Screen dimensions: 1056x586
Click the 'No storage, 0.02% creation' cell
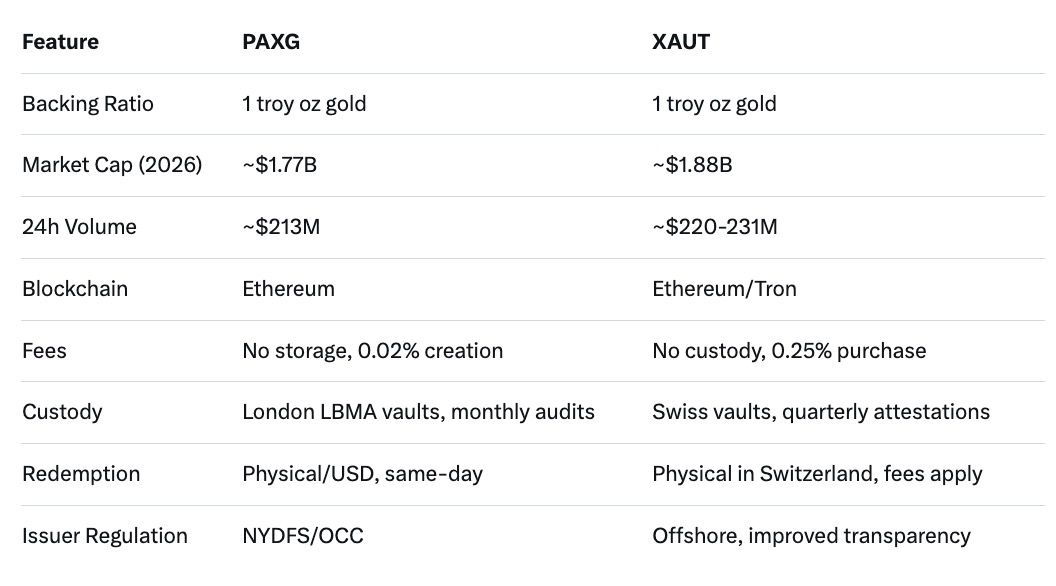[x=372, y=351]
